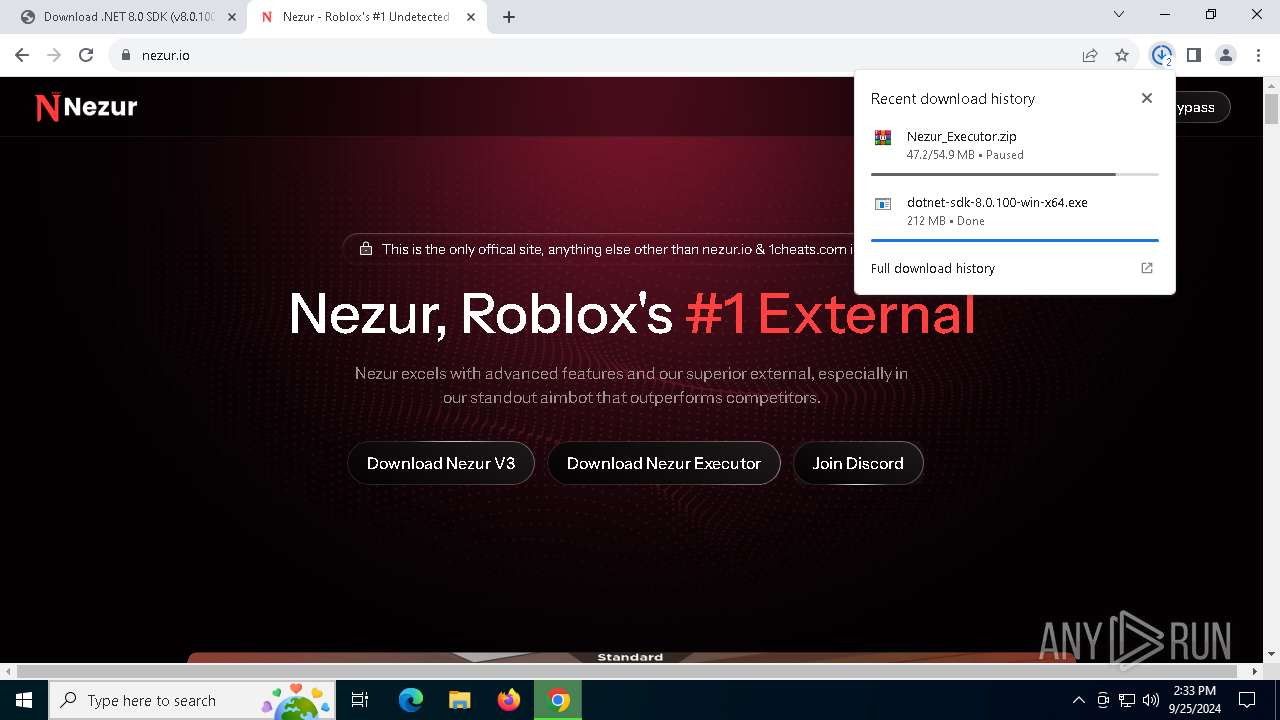Open Nezur_Executor.zip file icon
This screenshot has height=720, width=1280.
[882, 138]
